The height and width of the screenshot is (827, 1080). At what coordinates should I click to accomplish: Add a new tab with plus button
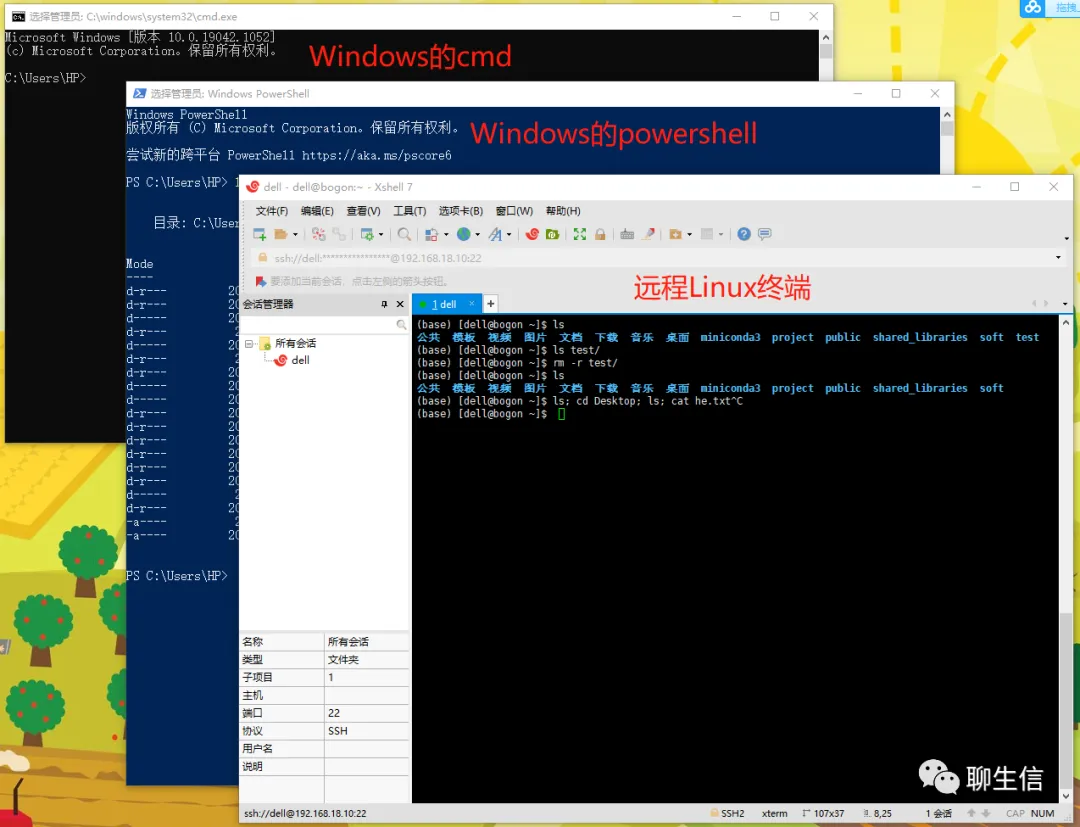click(490, 304)
